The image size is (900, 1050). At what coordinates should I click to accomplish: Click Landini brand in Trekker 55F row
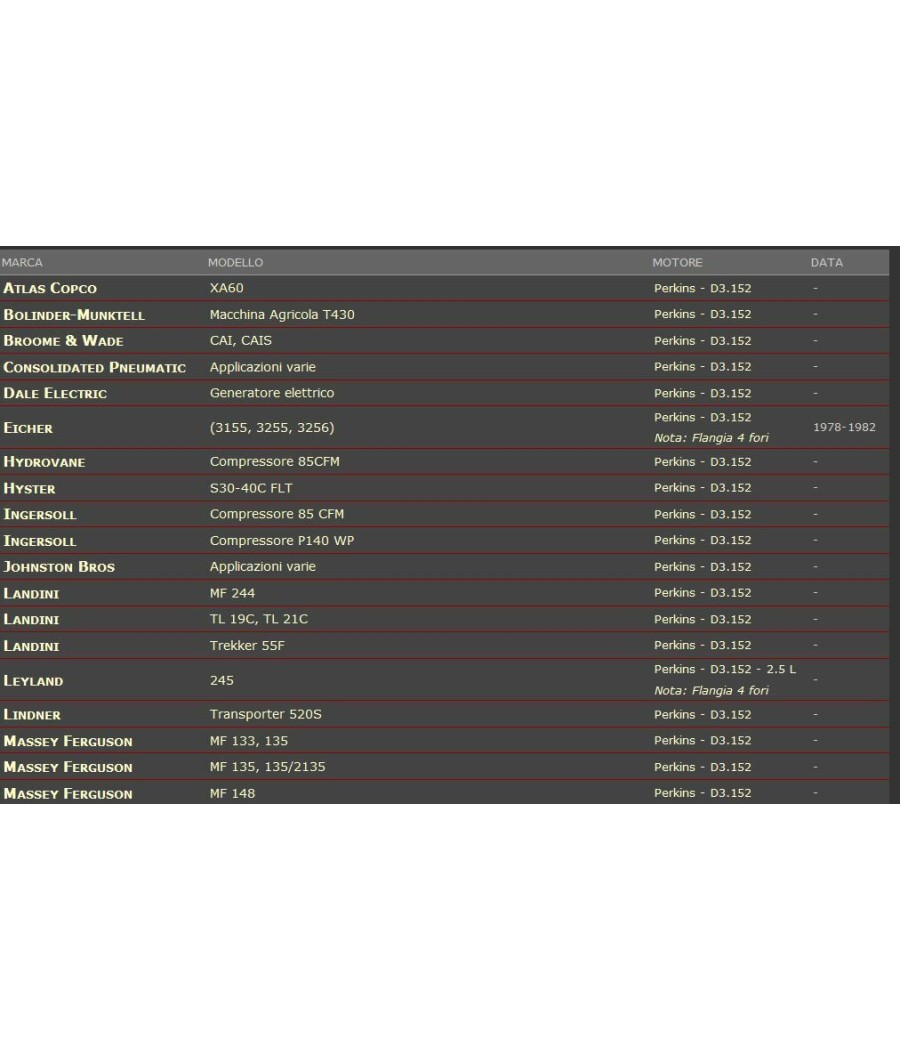pyautogui.click(x=31, y=646)
